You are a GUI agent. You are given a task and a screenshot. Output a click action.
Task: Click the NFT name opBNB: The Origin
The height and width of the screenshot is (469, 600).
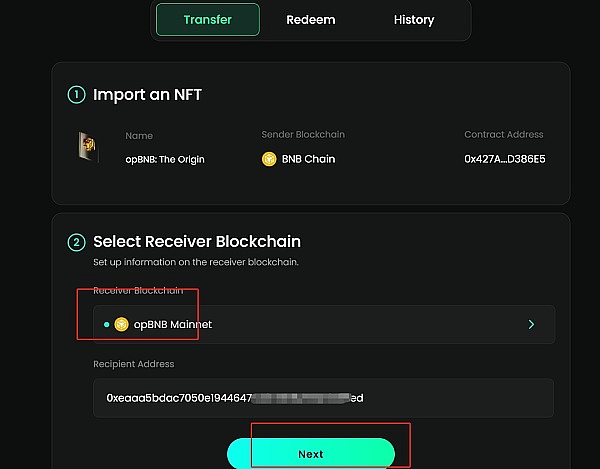(x=165, y=159)
